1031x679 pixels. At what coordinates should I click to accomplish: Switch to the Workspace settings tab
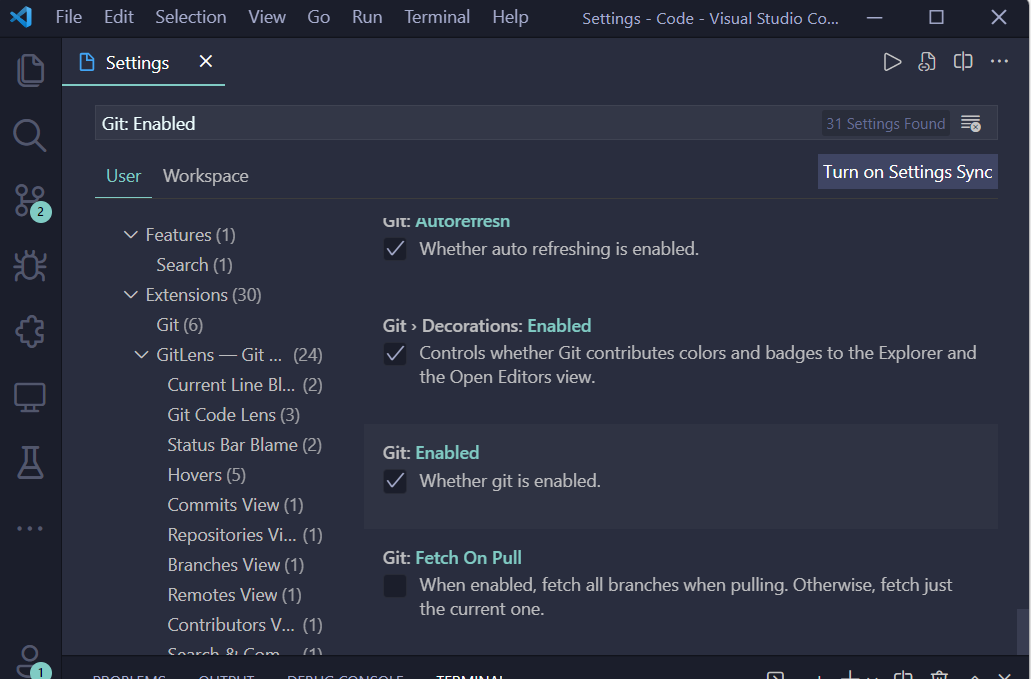pos(205,176)
